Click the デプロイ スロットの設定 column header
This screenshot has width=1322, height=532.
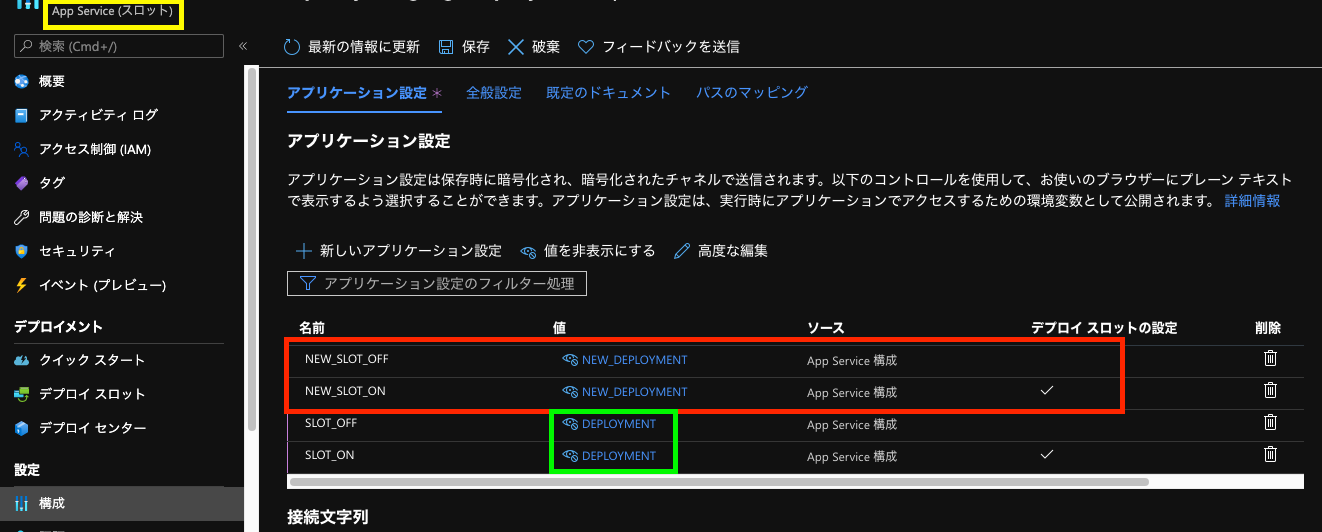pyautogui.click(x=1104, y=327)
